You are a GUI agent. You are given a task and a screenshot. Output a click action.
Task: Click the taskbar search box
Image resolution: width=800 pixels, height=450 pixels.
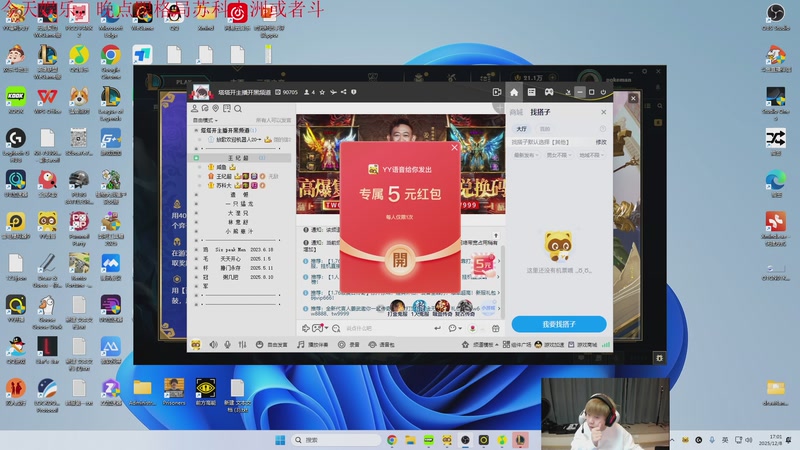(337, 440)
